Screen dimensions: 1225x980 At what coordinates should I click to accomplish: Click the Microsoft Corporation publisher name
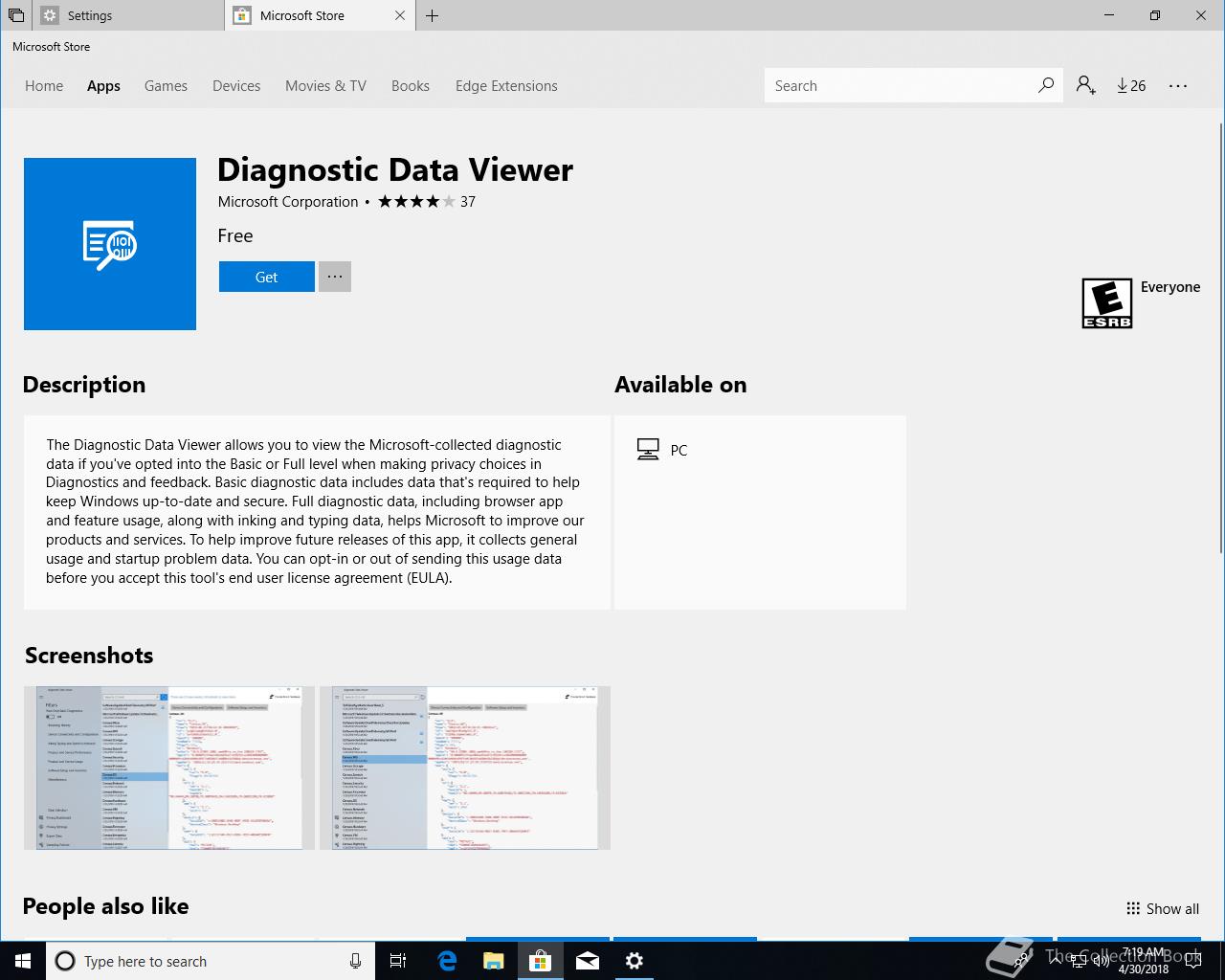pos(288,201)
